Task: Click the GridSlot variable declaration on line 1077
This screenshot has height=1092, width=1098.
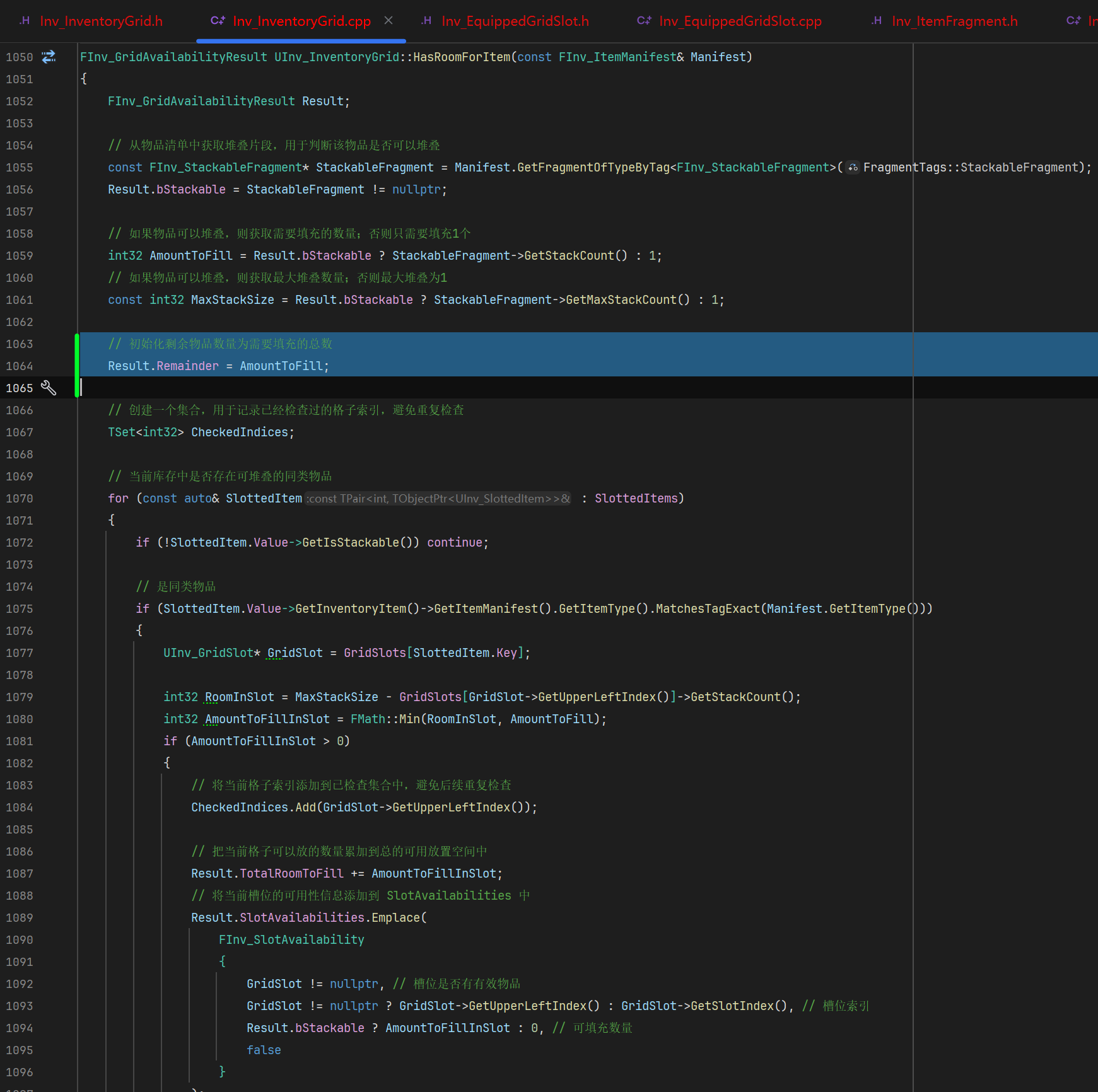Action: tap(295, 653)
